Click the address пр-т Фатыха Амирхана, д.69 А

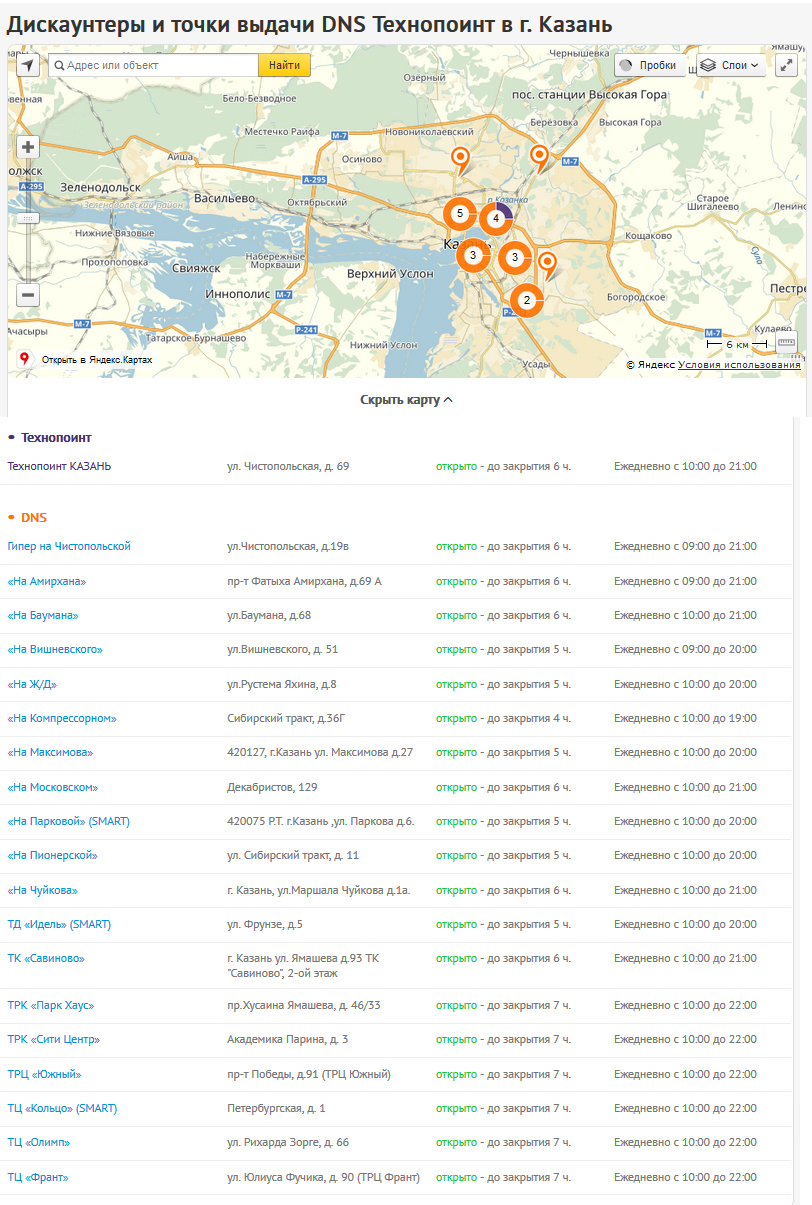pos(304,581)
